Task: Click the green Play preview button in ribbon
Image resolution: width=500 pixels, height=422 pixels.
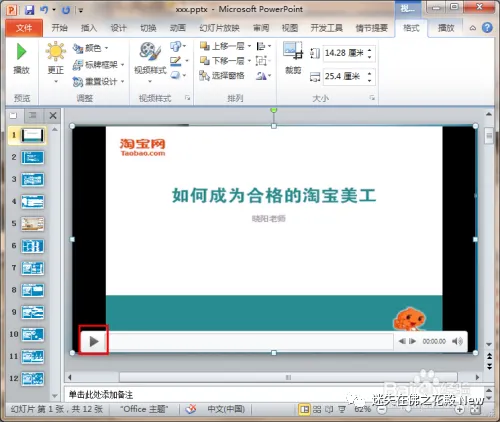Action: click(x=22, y=58)
